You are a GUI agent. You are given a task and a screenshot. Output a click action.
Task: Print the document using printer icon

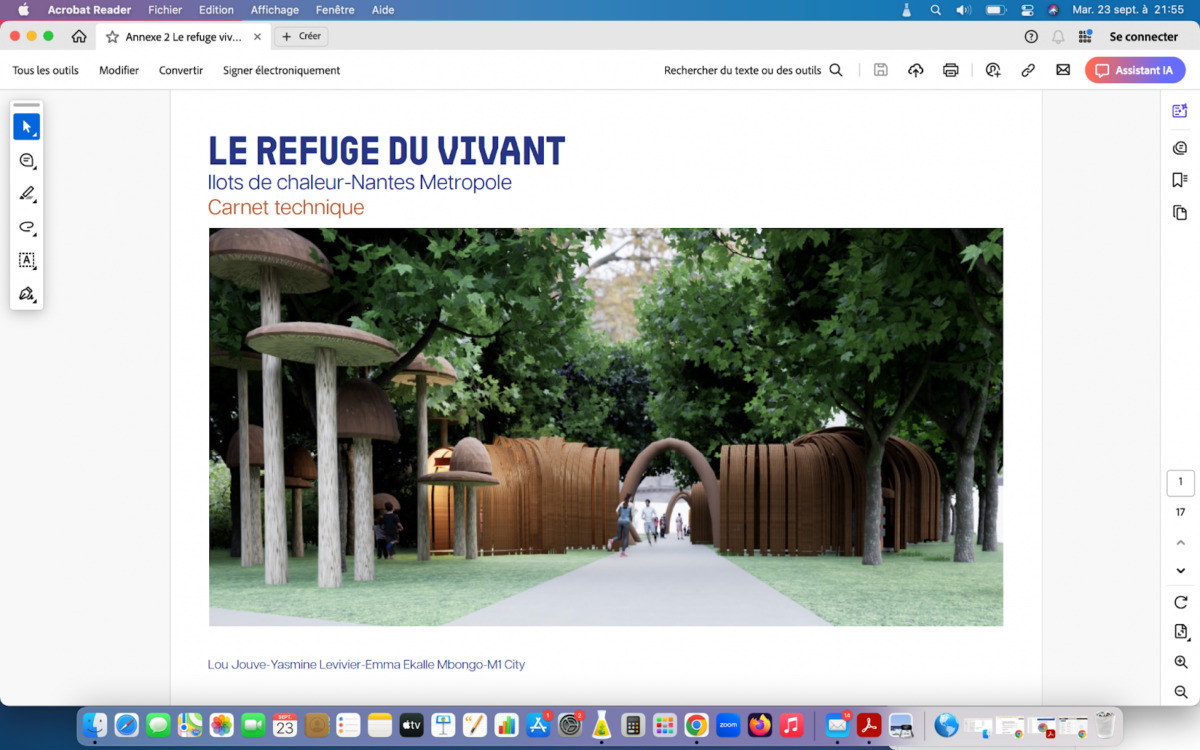coord(950,70)
